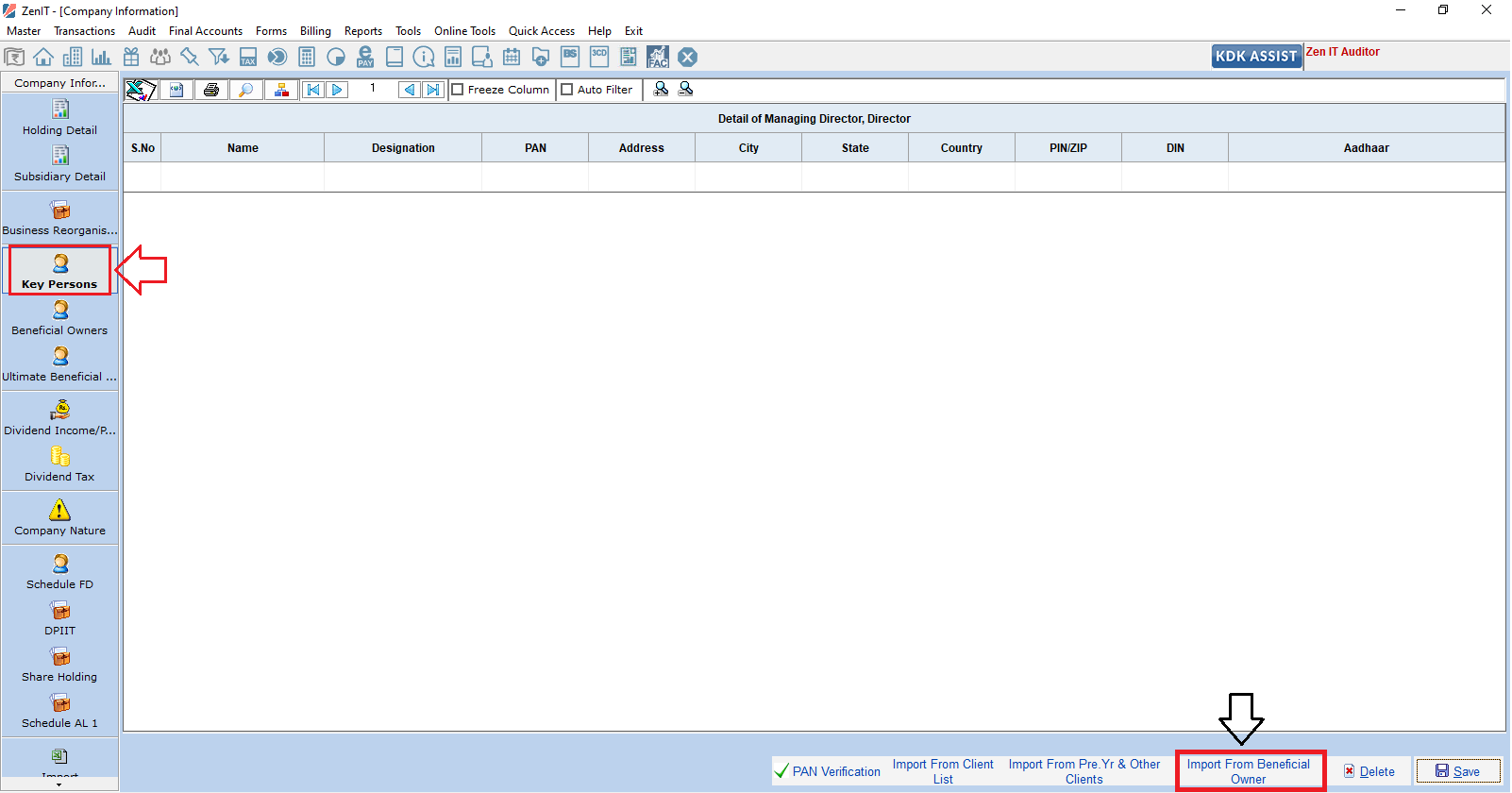Viewport: 1512px width, 793px height.
Task: Enable Auto Filter checkbox
Action: (567, 90)
